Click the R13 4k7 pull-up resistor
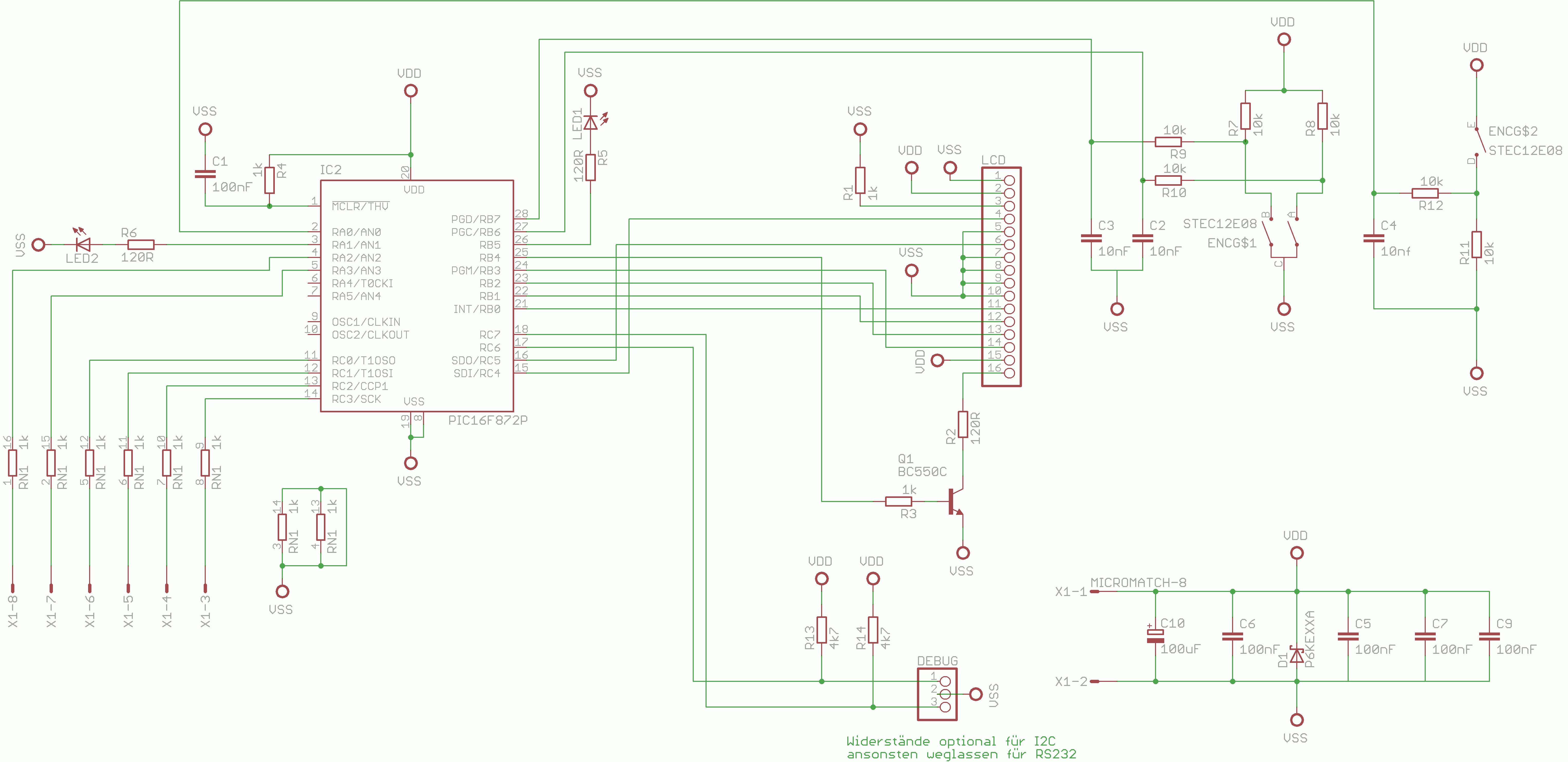This screenshot has height=762, width=1568. coord(822,630)
